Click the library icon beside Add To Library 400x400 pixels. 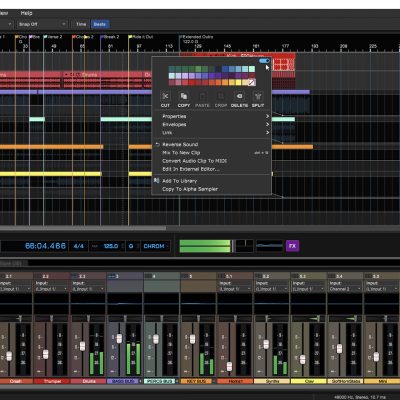157,181
